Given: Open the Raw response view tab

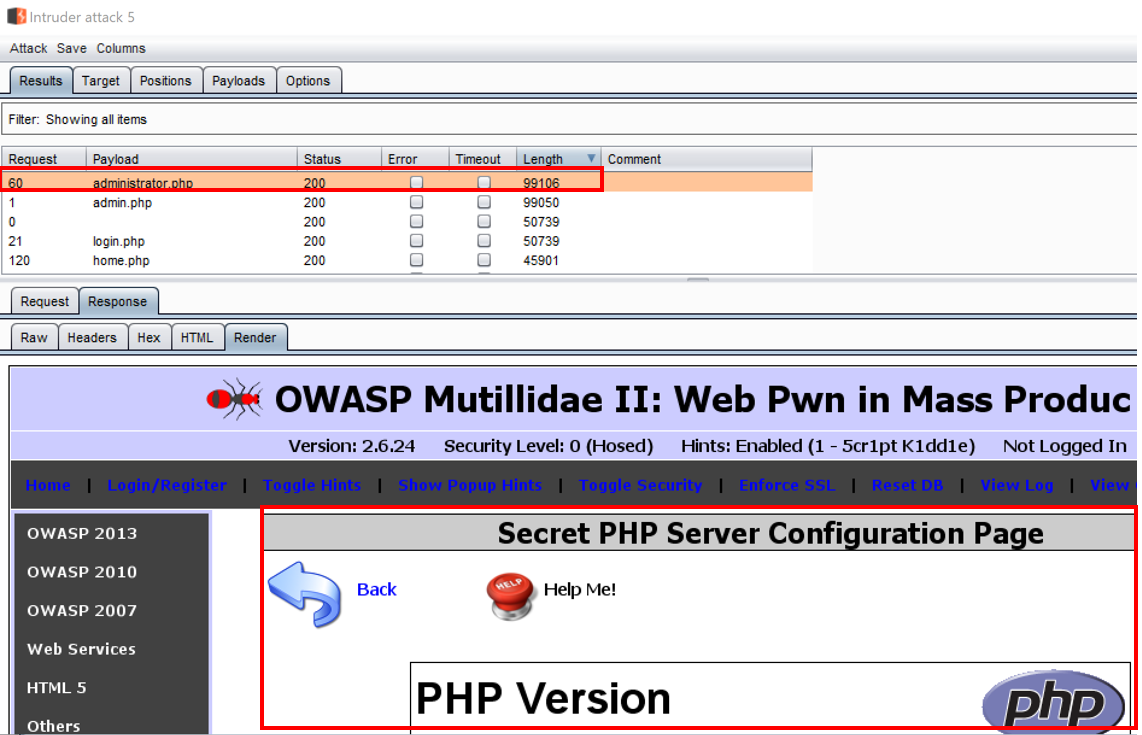Looking at the screenshot, I should (x=34, y=338).
